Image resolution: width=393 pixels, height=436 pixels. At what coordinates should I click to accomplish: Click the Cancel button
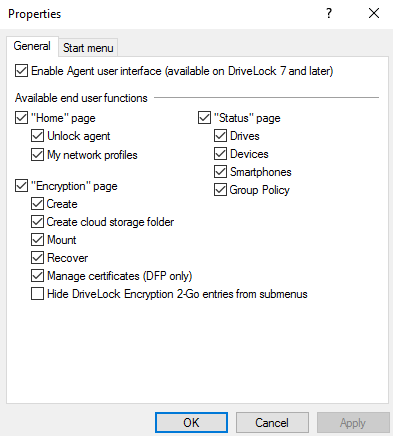(x=272, y=422)
